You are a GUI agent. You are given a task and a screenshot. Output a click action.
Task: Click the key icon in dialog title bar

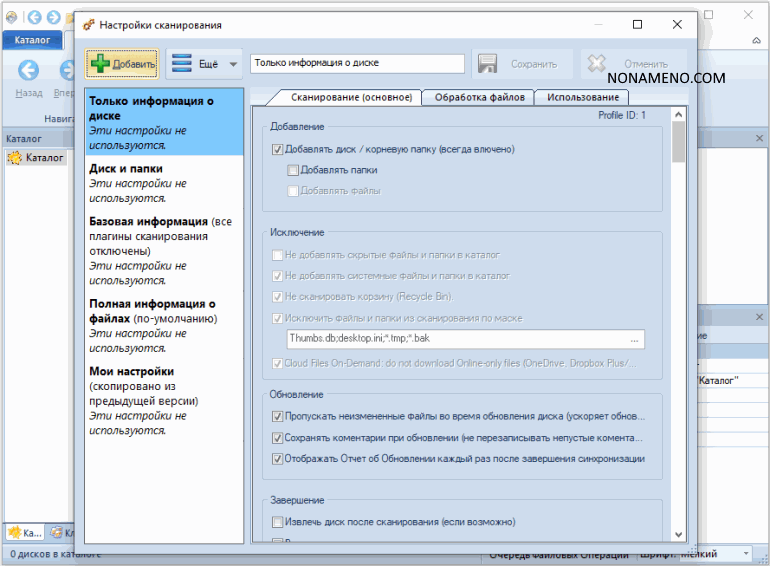(x=89, y=25)
